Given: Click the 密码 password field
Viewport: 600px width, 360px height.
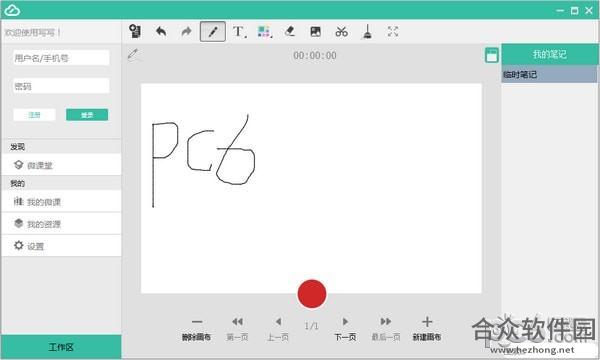Looking at the screenshot, I should click(61, 86).
